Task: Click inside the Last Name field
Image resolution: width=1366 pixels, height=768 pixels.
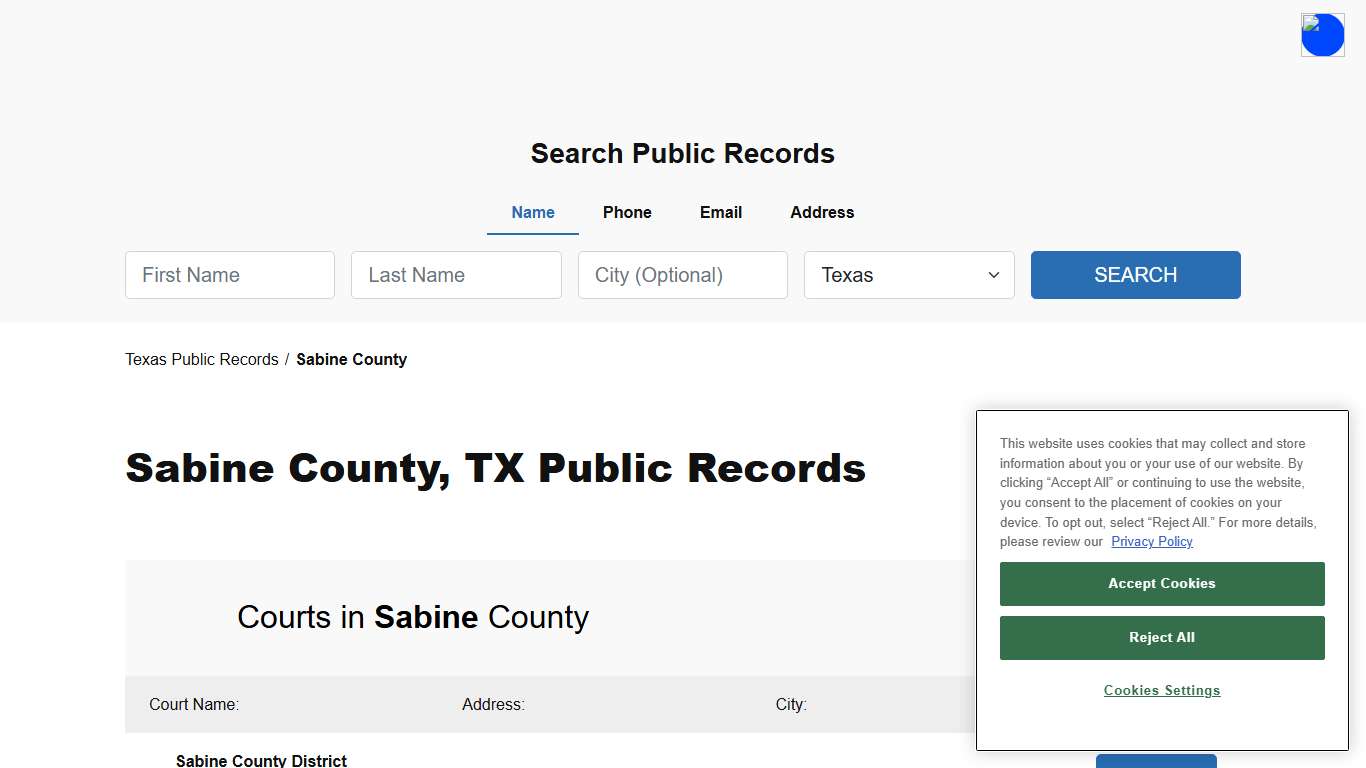Action: point(456,275)
